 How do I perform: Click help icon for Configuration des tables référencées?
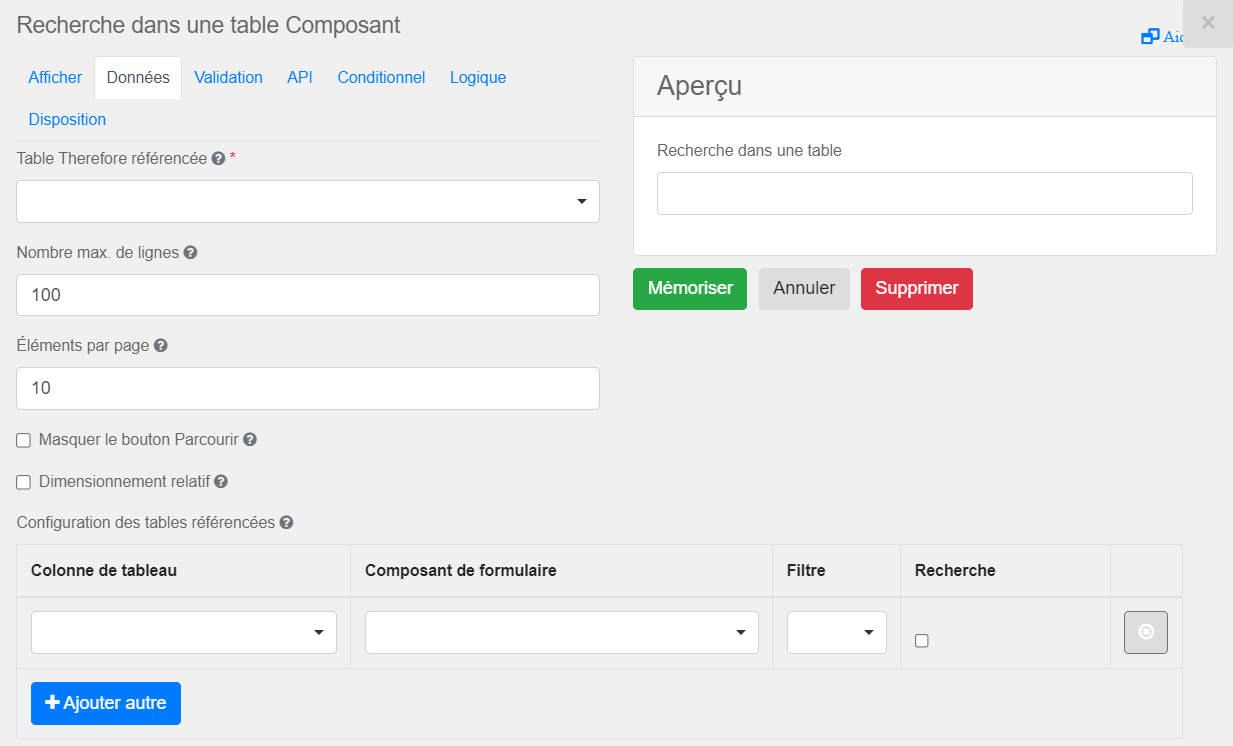[287, 522]
